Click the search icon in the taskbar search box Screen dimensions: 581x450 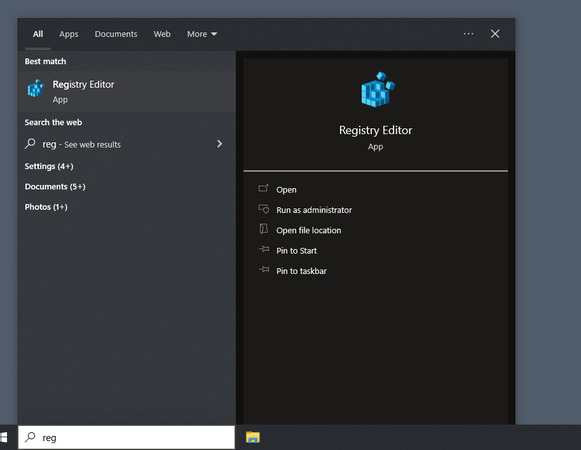click(x=30, y=437)
